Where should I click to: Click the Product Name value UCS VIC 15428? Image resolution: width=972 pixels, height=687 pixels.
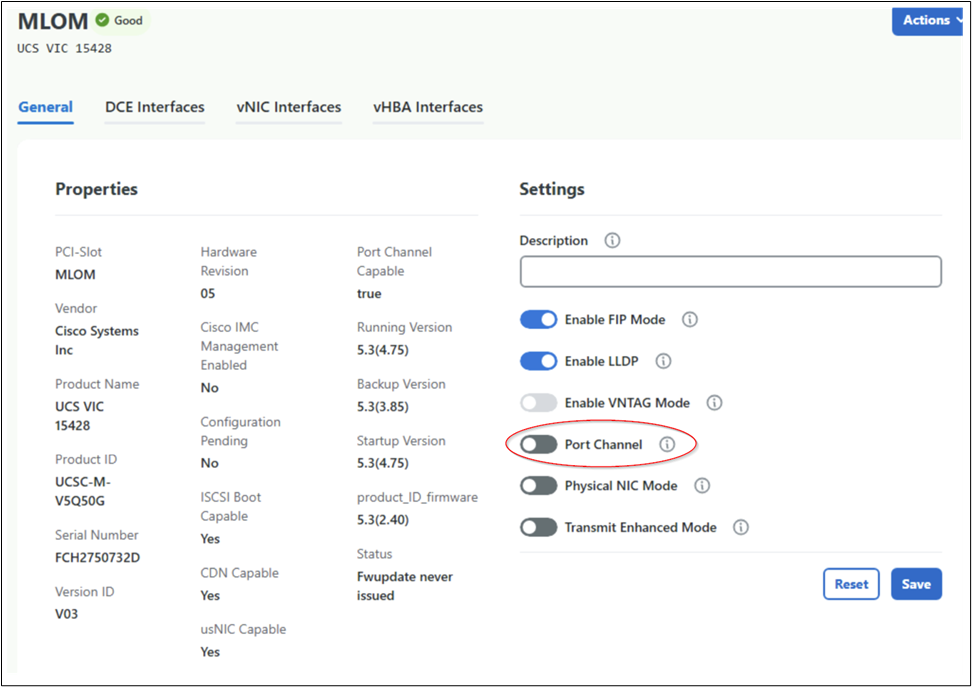pos(79,416)
